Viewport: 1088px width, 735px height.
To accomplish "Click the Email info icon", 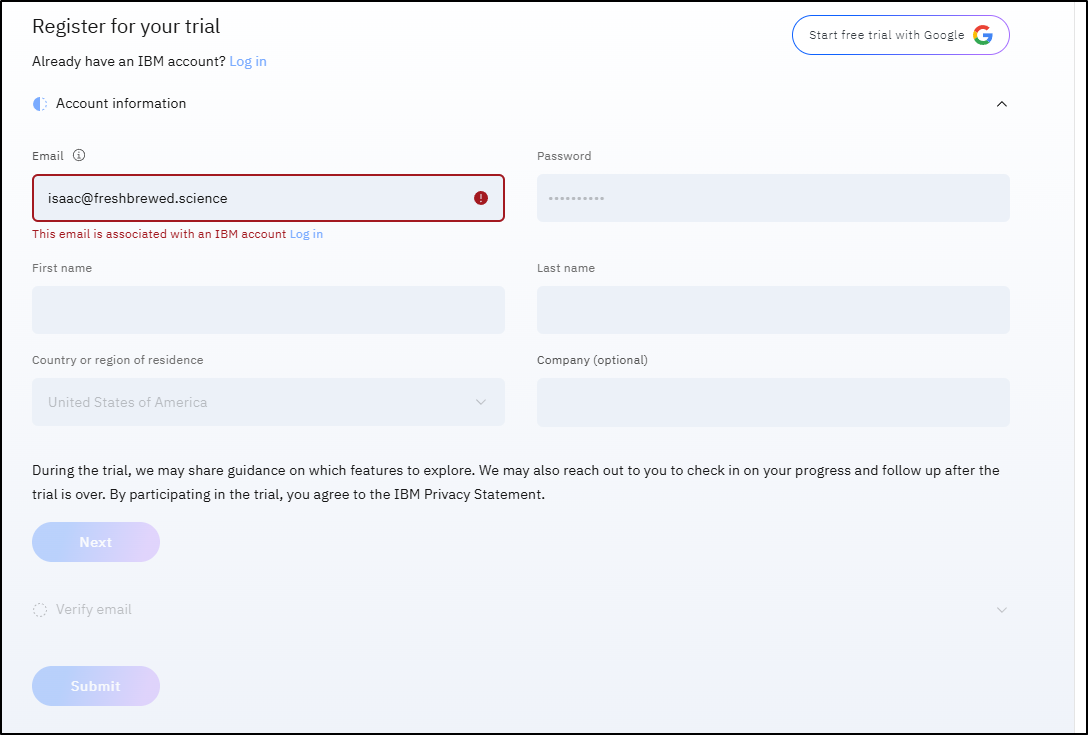I will (79, 155).
